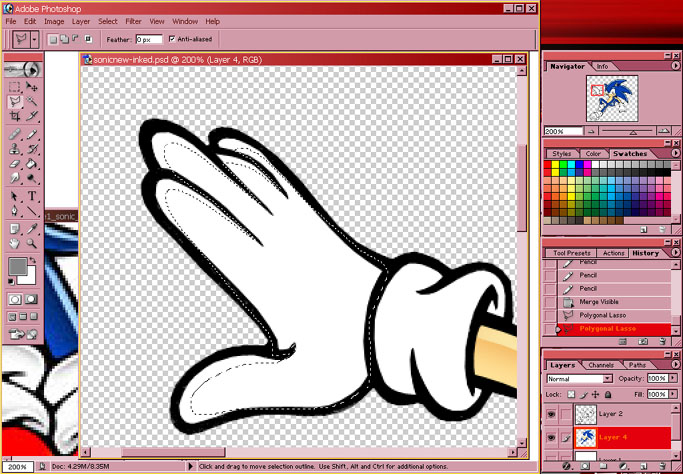The image size is (683, 474).
Task: Select Merge Visible history state
Action: click(614, 302)
